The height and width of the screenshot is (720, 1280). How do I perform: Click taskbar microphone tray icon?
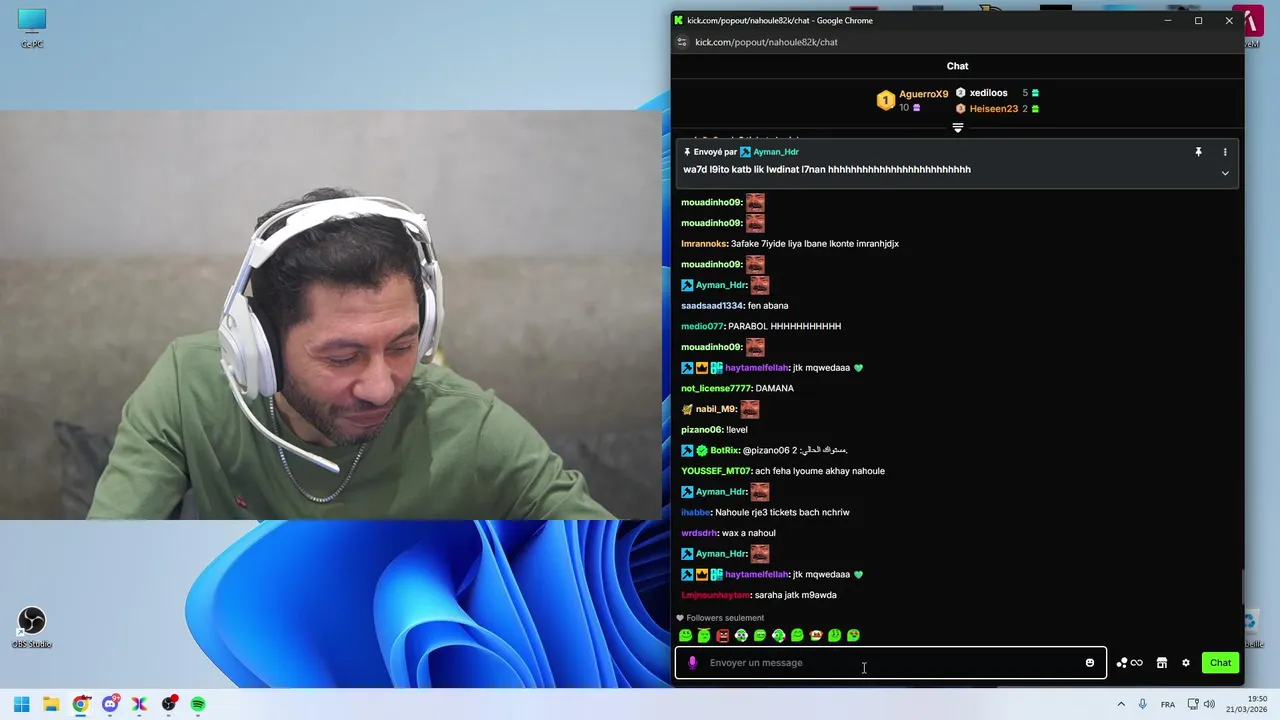pyautogui.click(x=1143, y=704)
